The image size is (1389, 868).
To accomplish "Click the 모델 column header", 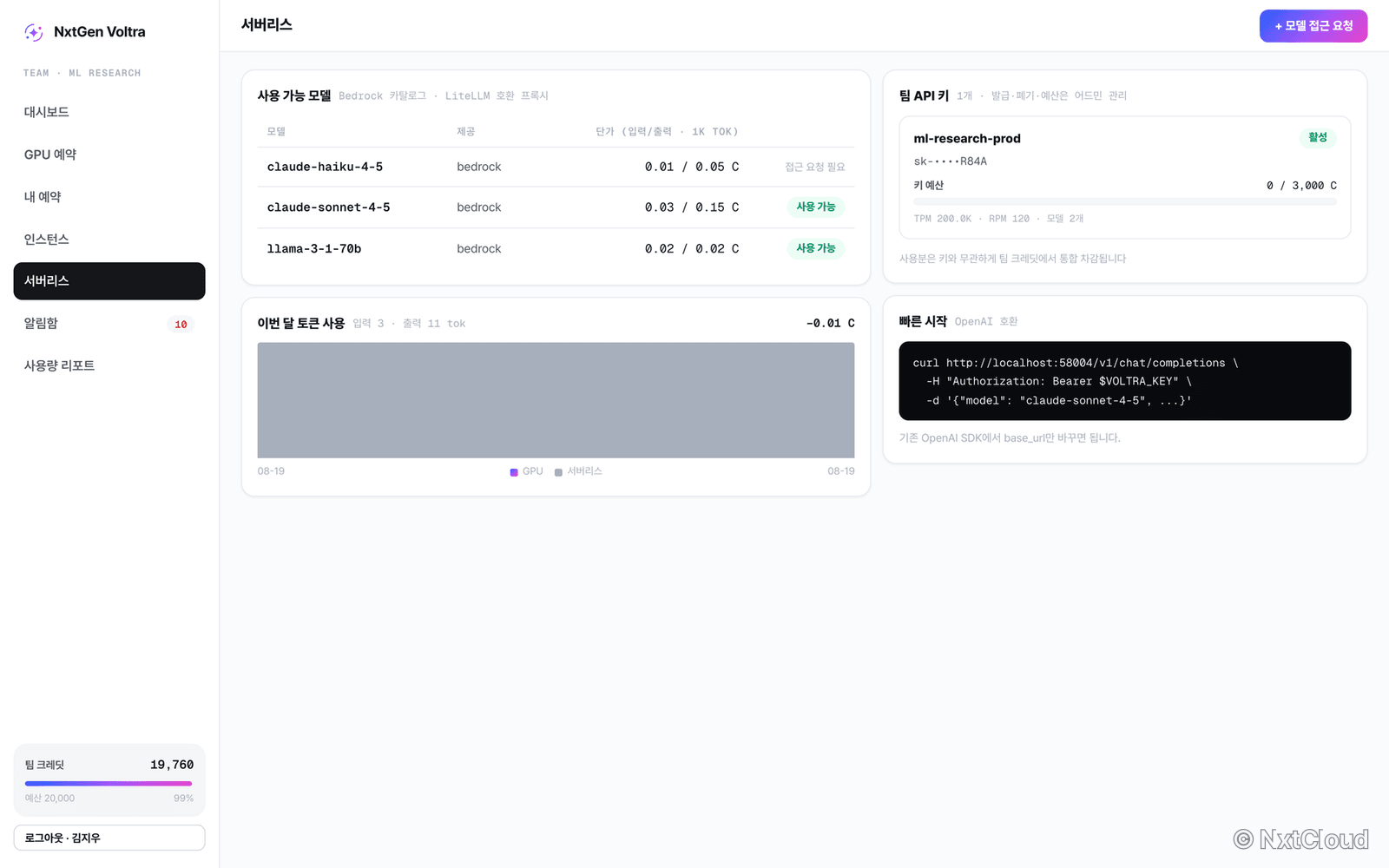I will (276, 132).
